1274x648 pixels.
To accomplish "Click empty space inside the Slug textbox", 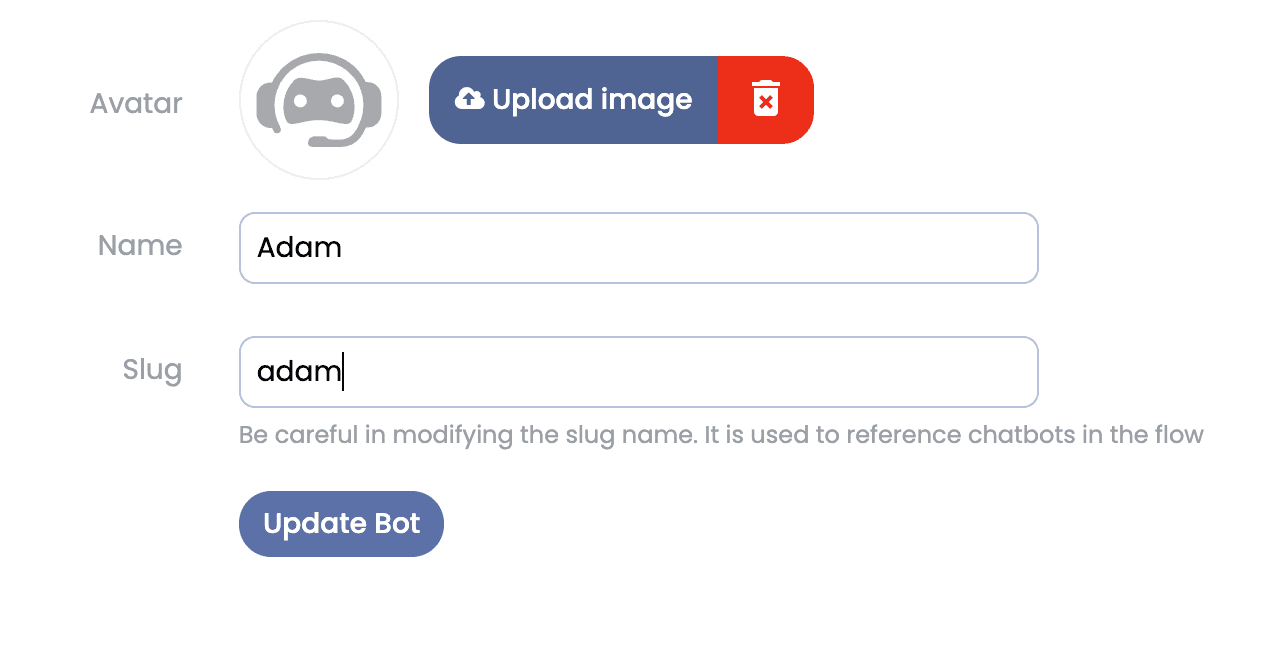I will [x=690, y=372].
